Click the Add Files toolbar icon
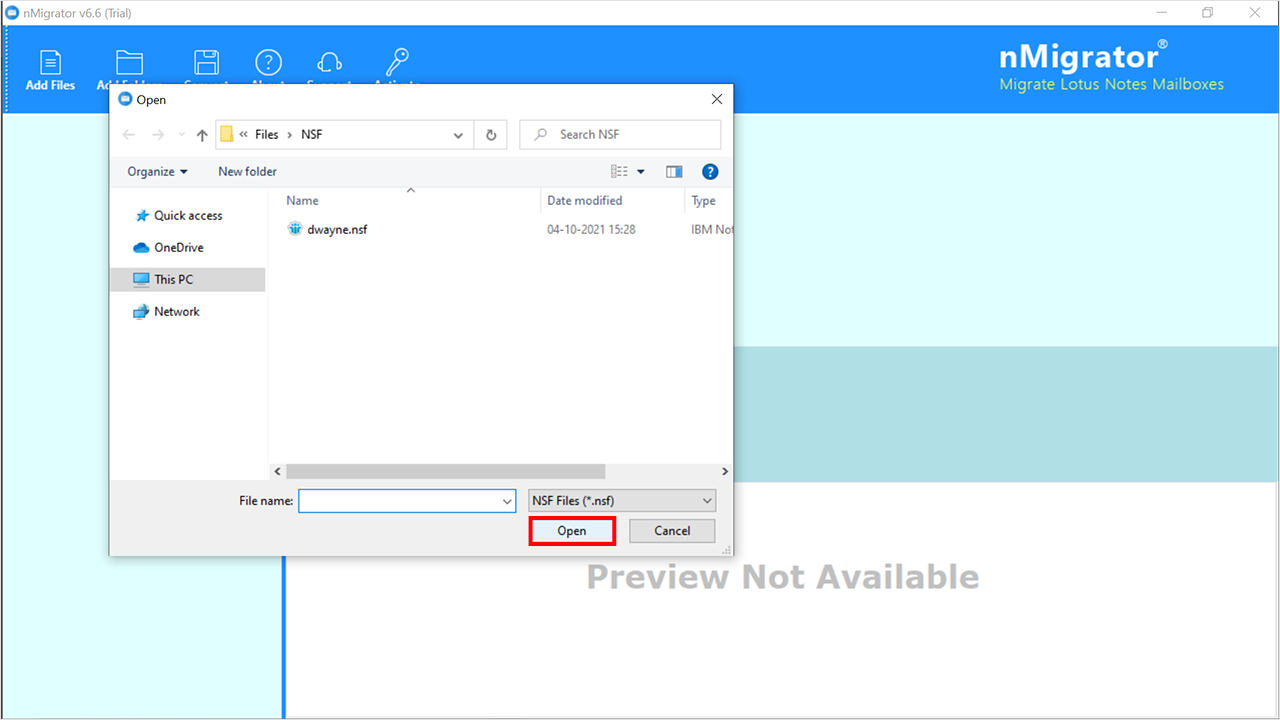 pos(50,62)
